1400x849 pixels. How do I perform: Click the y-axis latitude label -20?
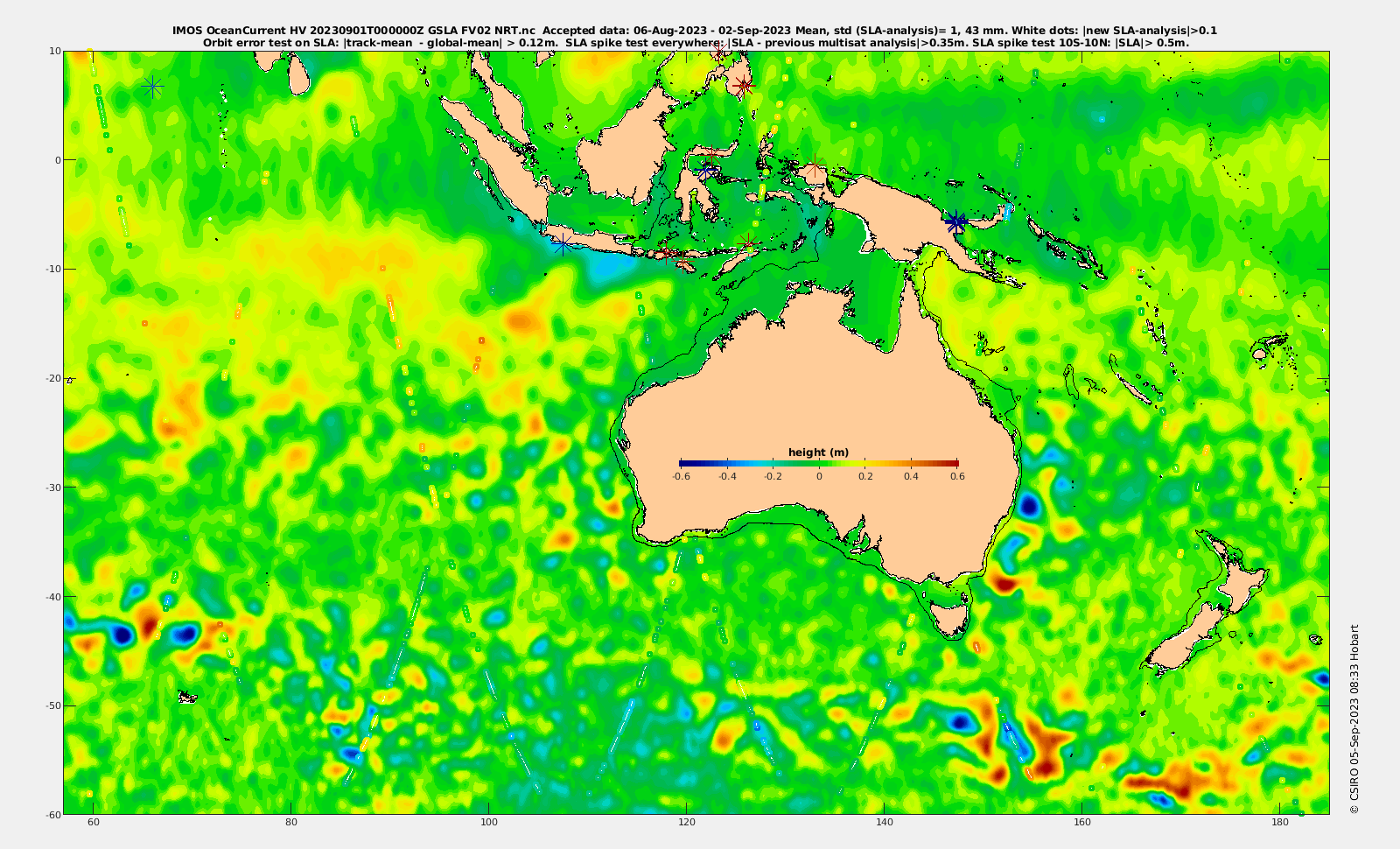pyautogui.click(x=52, y=378)
